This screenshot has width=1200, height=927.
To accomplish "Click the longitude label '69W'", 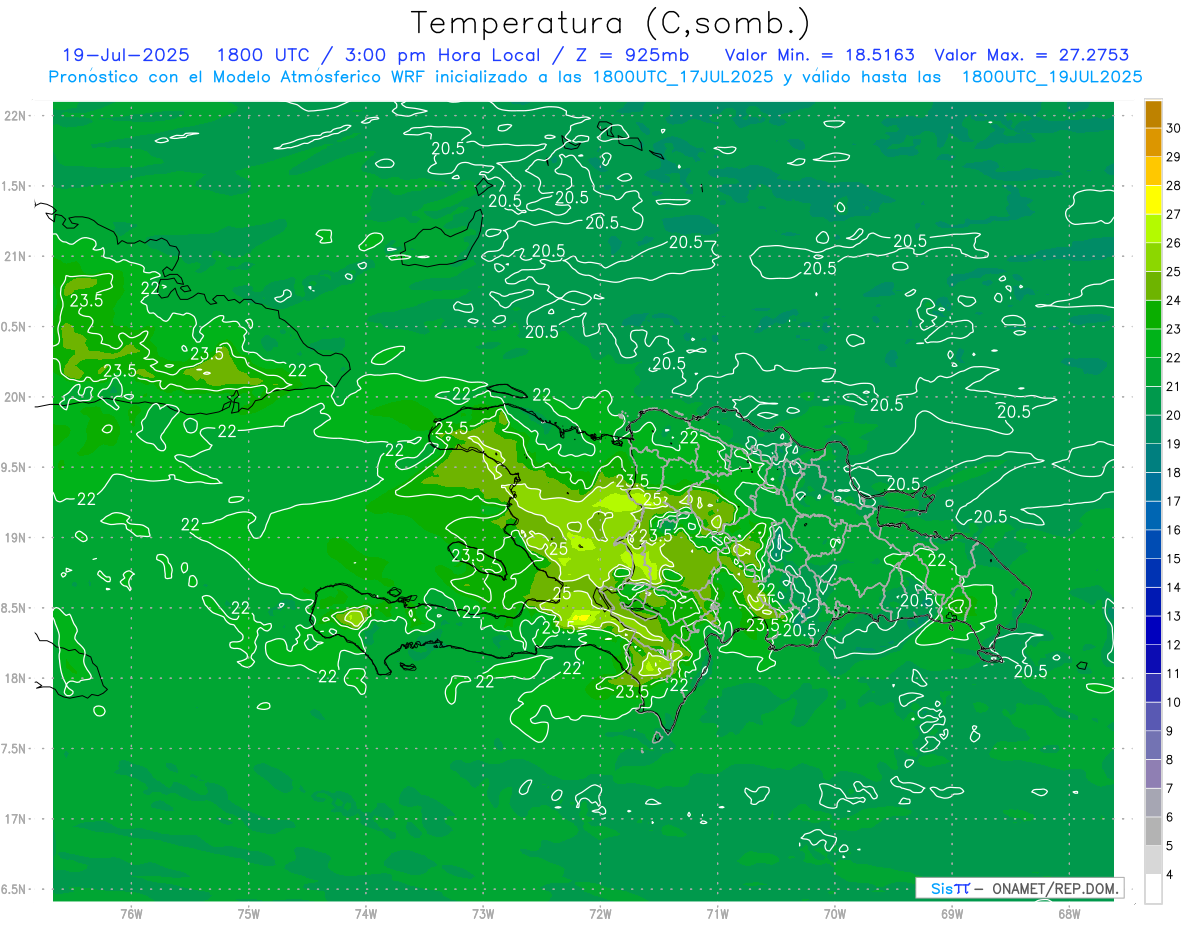I will tap(952, 913).
